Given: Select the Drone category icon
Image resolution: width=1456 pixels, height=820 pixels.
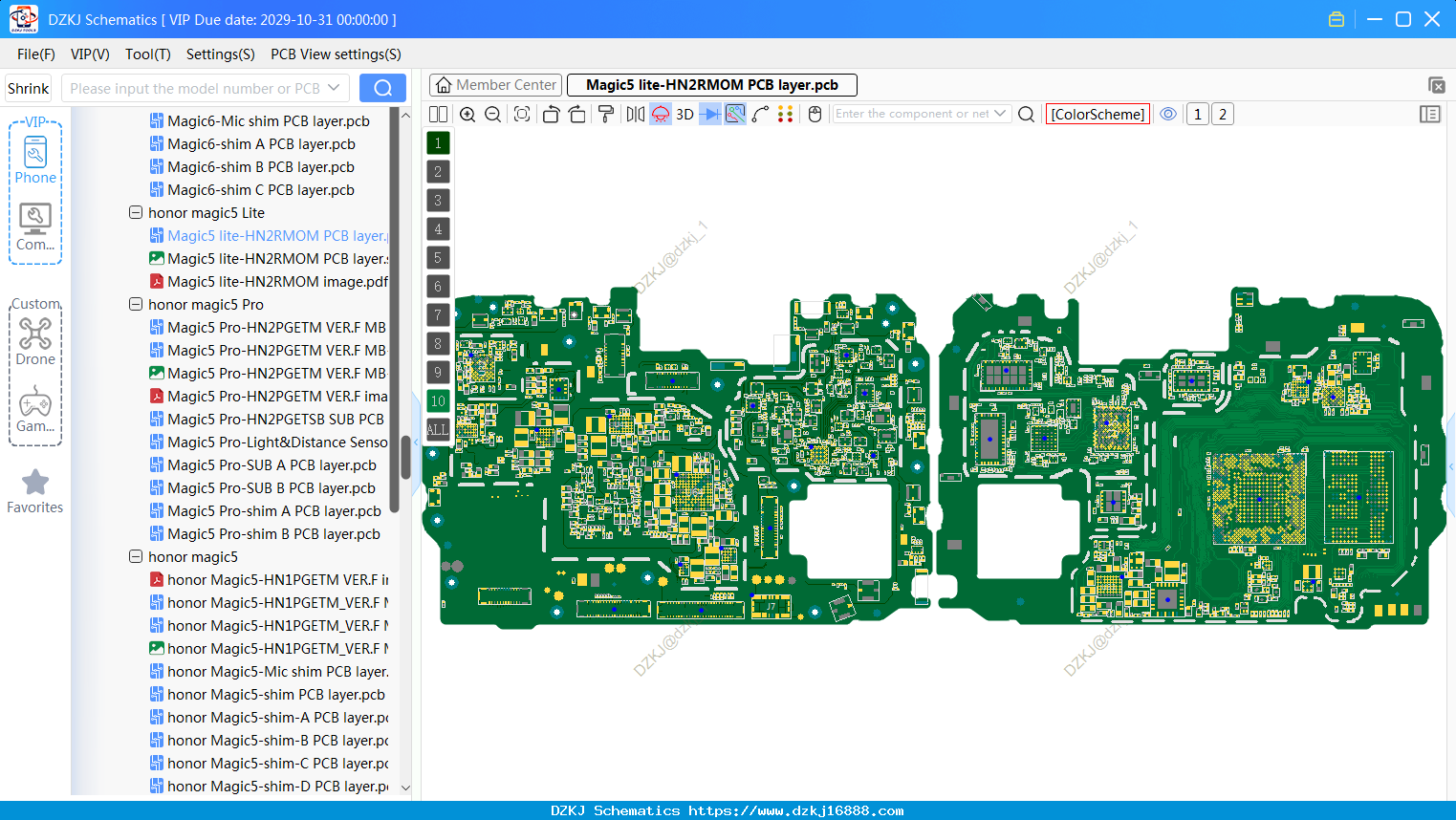Looking at the screenshot, I should [35, 341].
